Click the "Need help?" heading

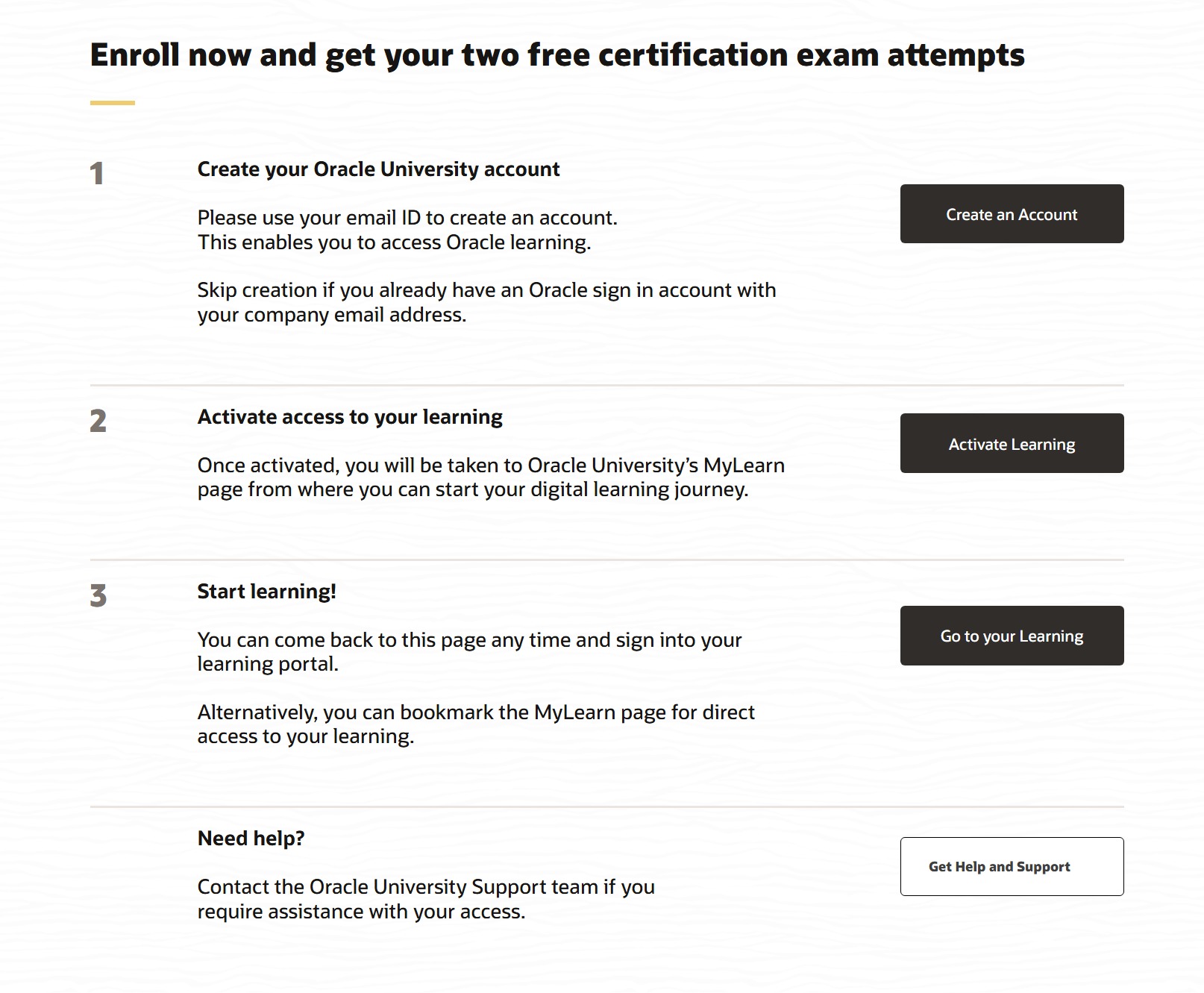pyautogui.click(x=251, y=839)
